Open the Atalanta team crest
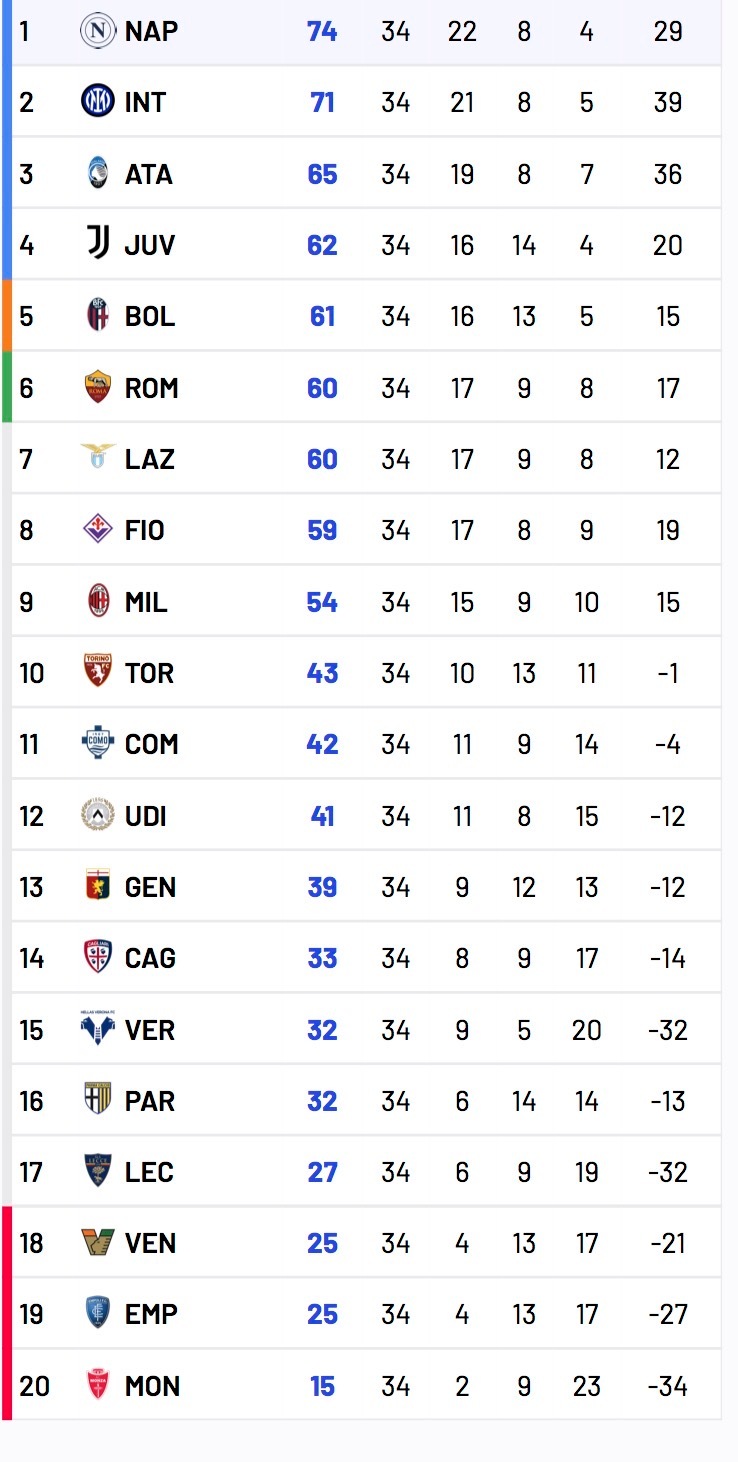The image size is (738, 1462). (x=98, y=174)
